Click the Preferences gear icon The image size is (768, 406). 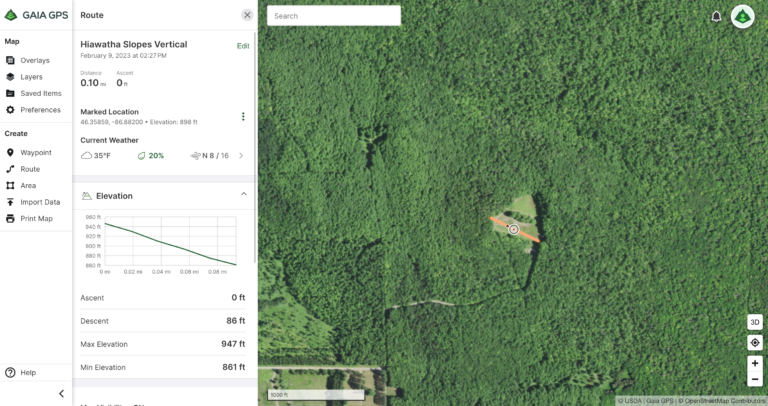point(10,110)
